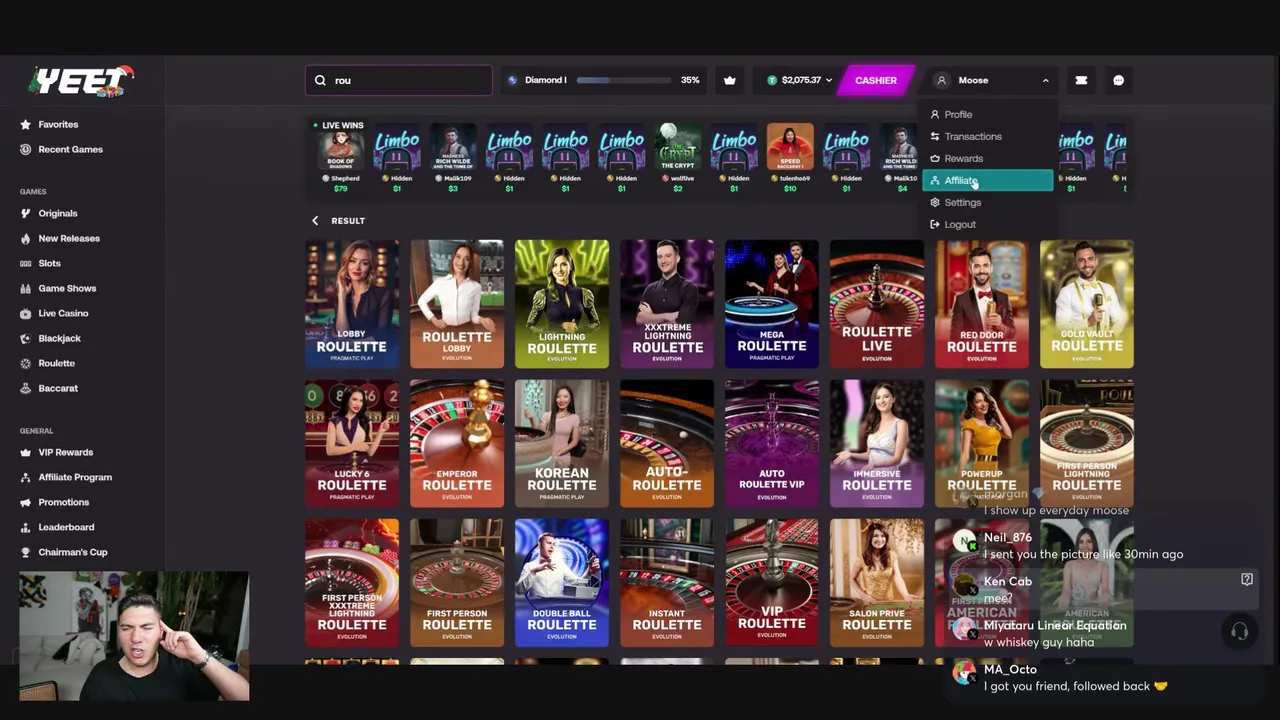1280x720 pixels.
Task: Click the back arrow next to RESULT
Action: pos(315,220)
